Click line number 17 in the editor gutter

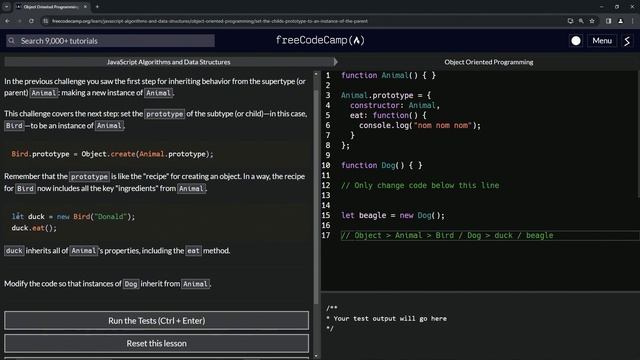click(326, 236)
